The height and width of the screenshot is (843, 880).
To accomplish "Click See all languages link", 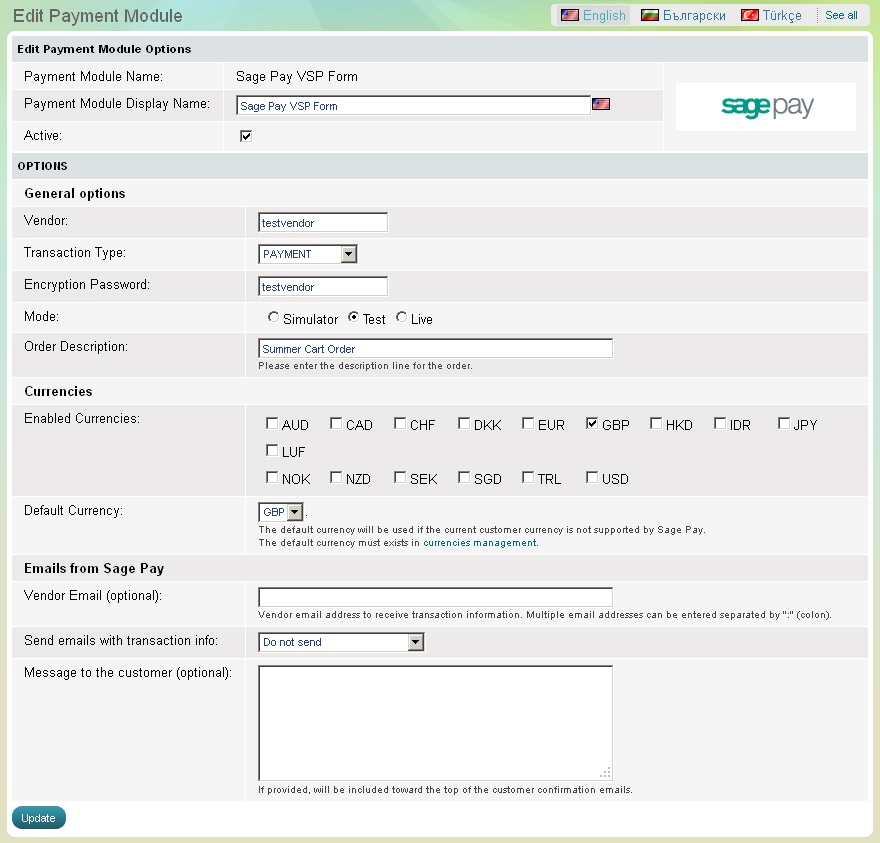I will [x=841, y=15].
